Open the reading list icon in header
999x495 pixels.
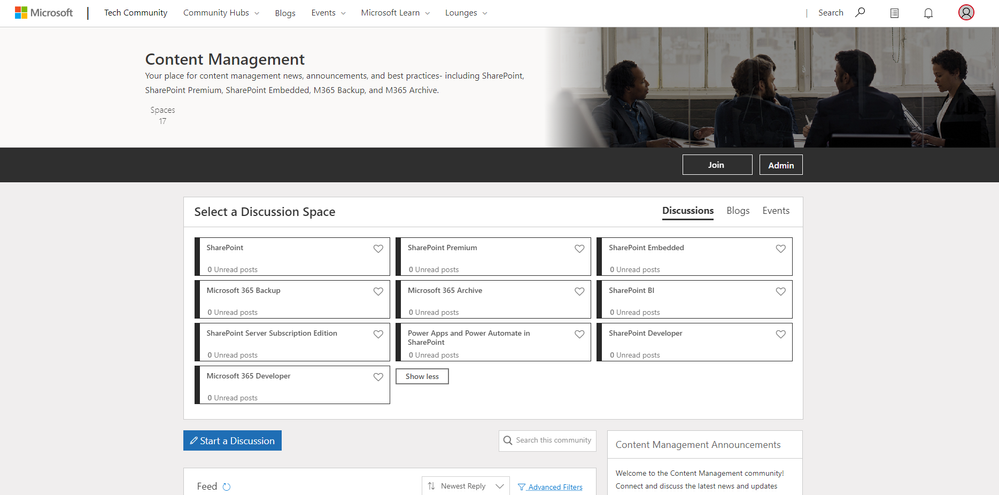[895, 13]
